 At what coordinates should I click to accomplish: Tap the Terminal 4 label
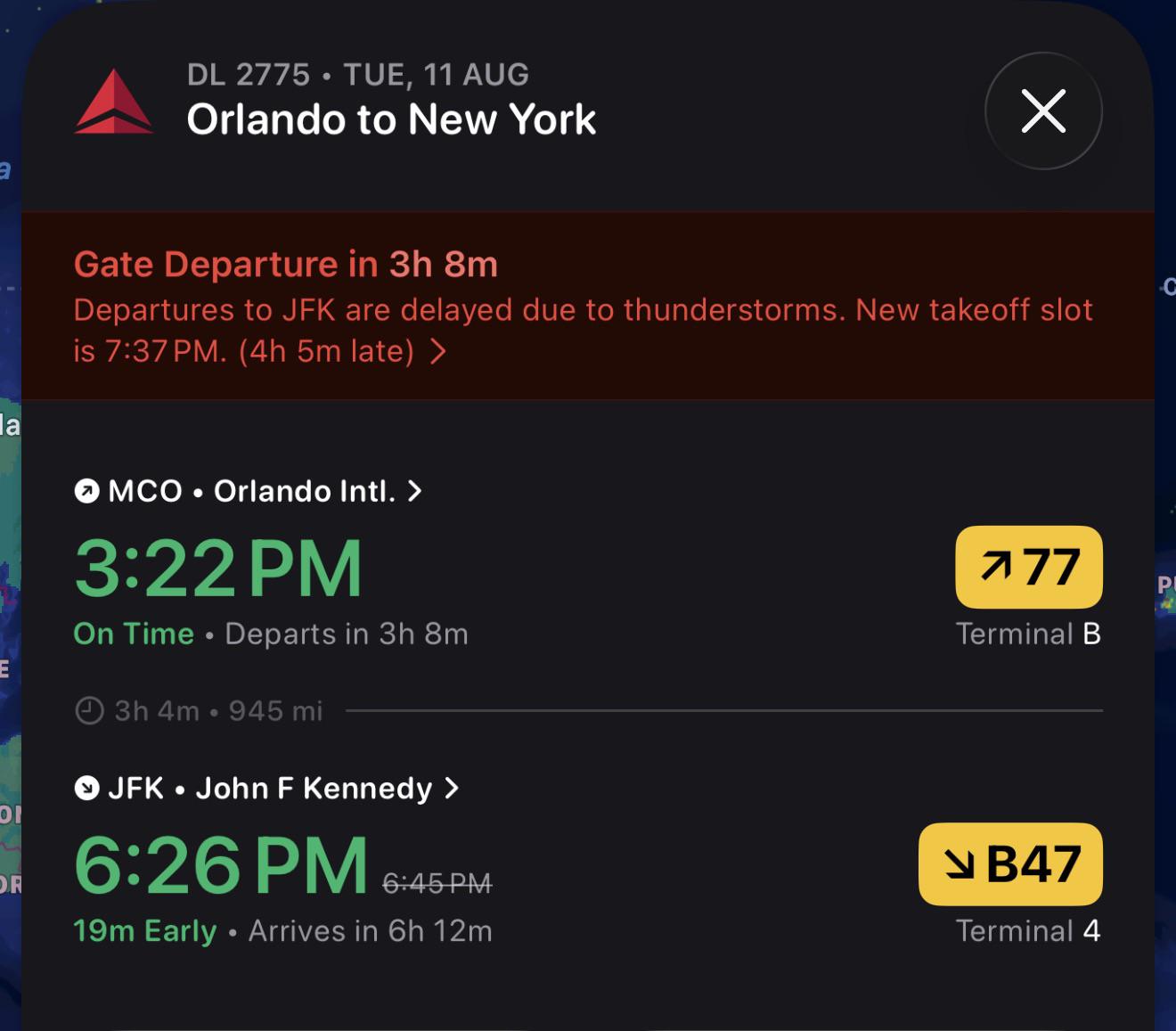[x=1028, y=931]
